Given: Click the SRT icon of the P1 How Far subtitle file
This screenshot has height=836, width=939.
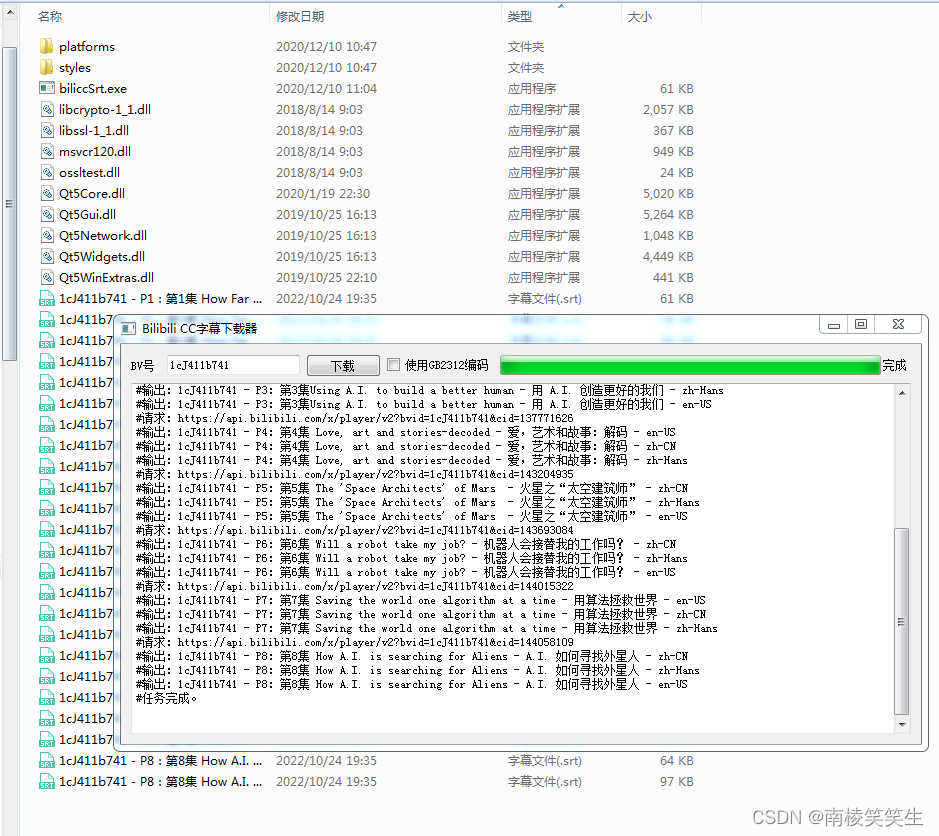Looking at the screenshot, I should click(x=47, y=298).
